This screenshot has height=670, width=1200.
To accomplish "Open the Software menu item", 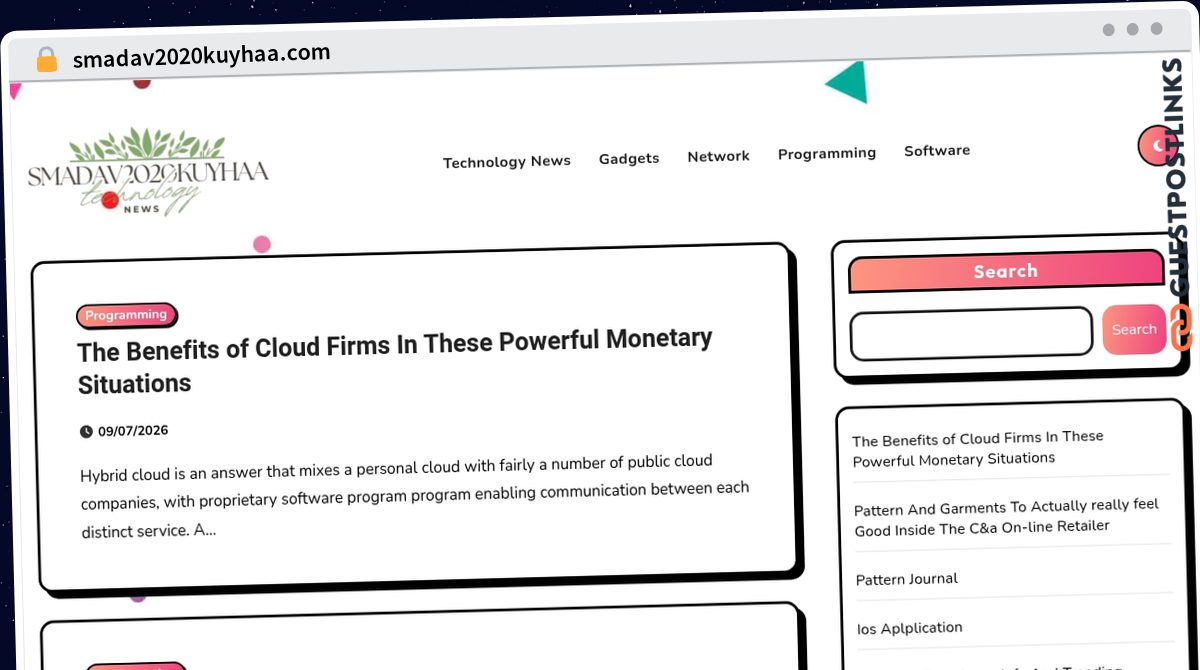I will point(937,150).
